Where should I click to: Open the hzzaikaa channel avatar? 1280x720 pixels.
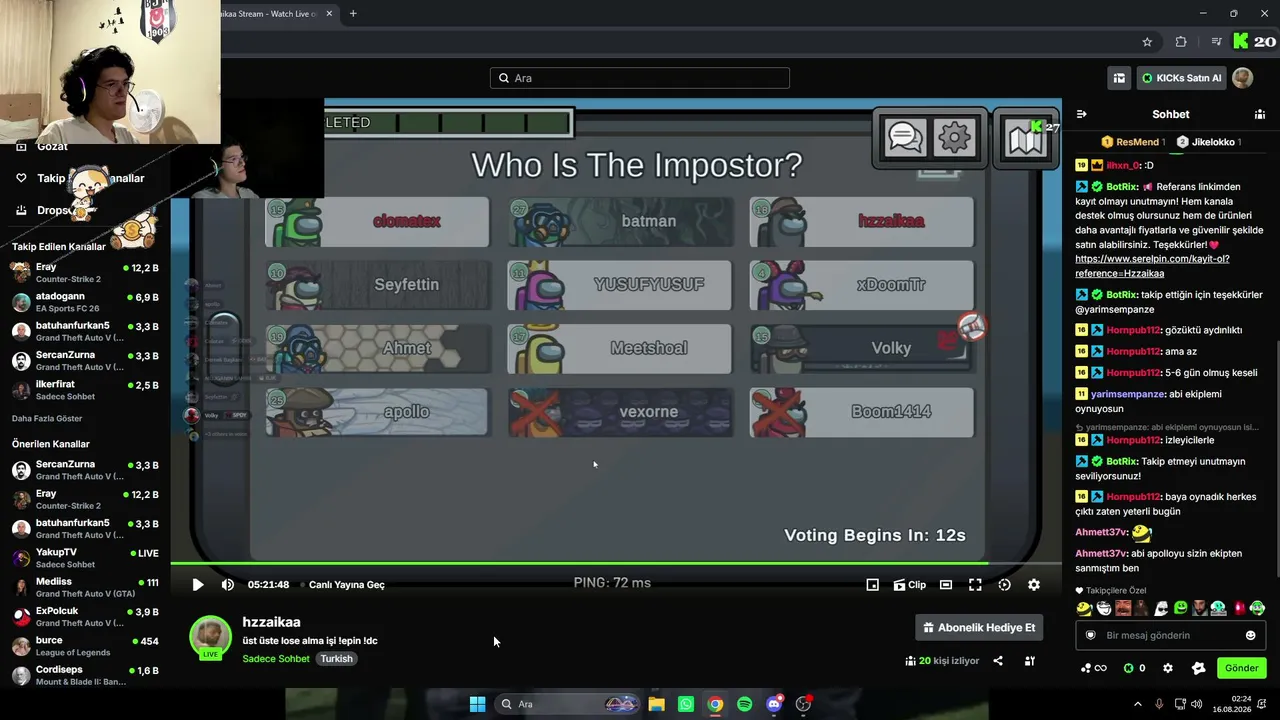pos(210,636)
